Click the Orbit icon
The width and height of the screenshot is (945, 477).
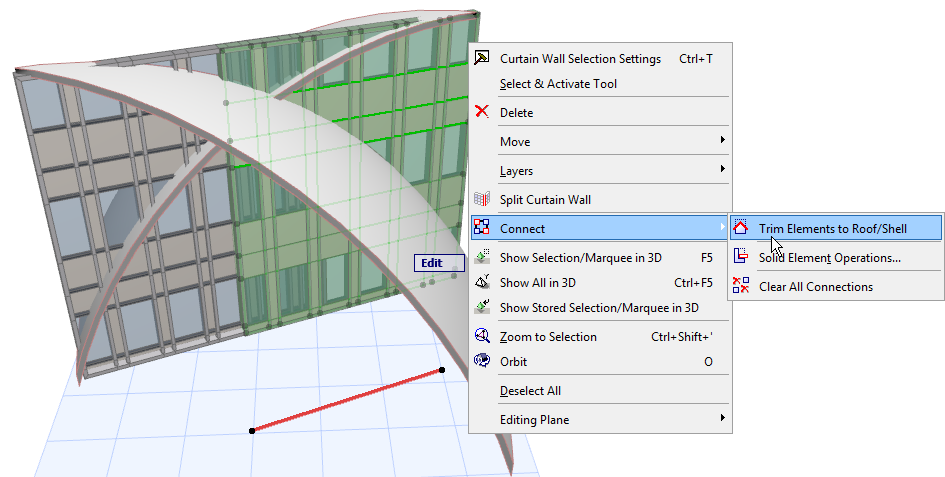[x=482, y=361]
